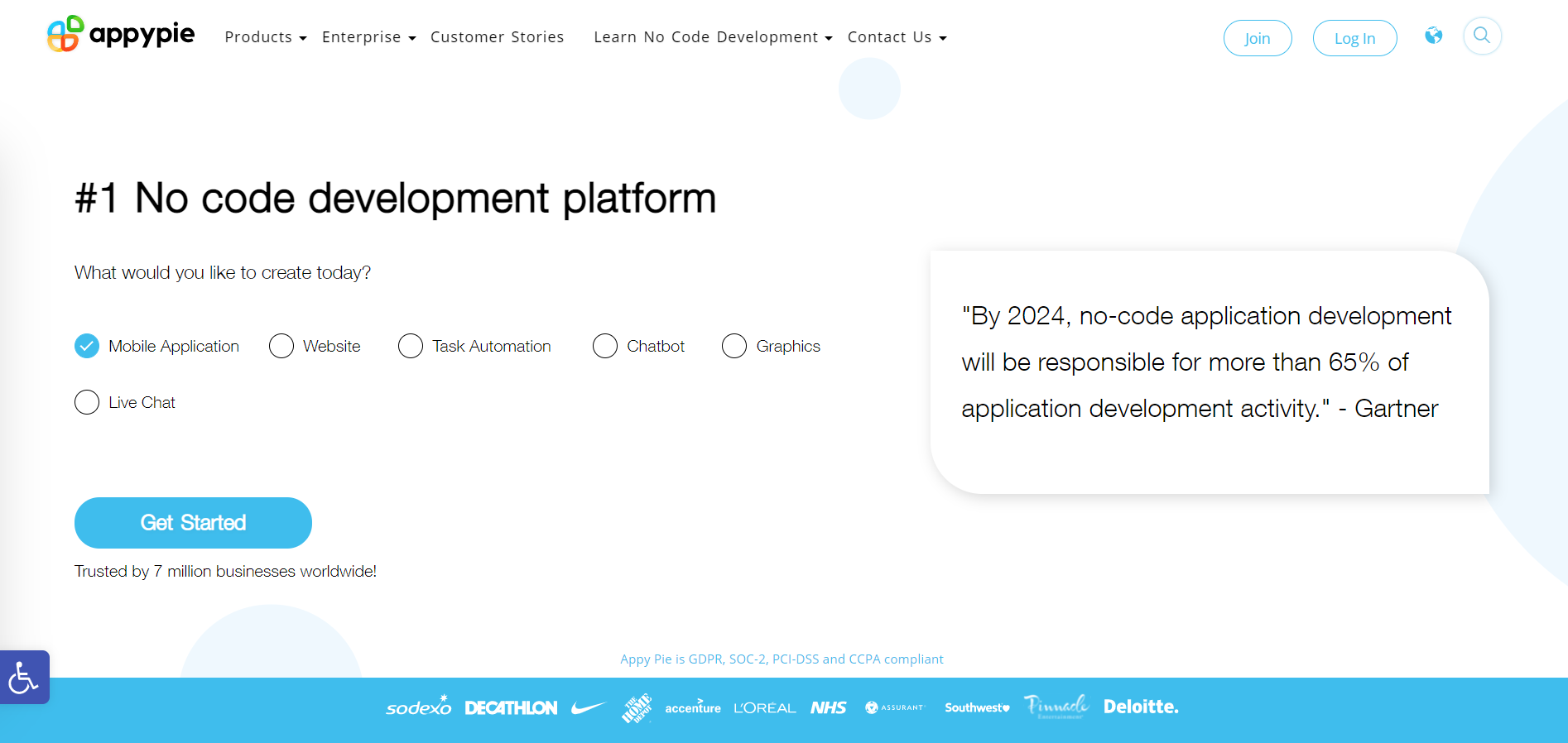Click the search magnifier icon
Image resolution: width=1568 pixels, height=743 pixels.
[1482, 36]
